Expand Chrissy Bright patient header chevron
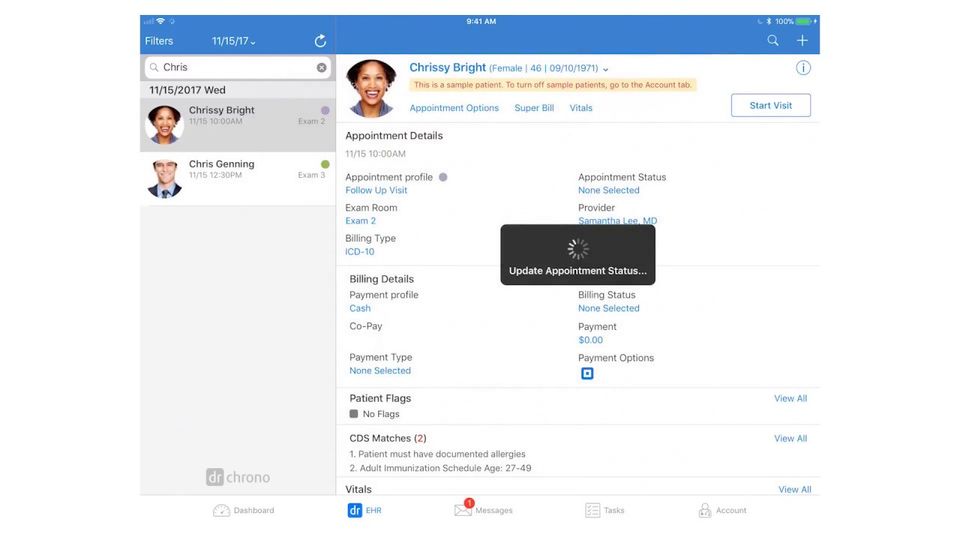Viewport: 960px width, 540px height. (606, 69)
